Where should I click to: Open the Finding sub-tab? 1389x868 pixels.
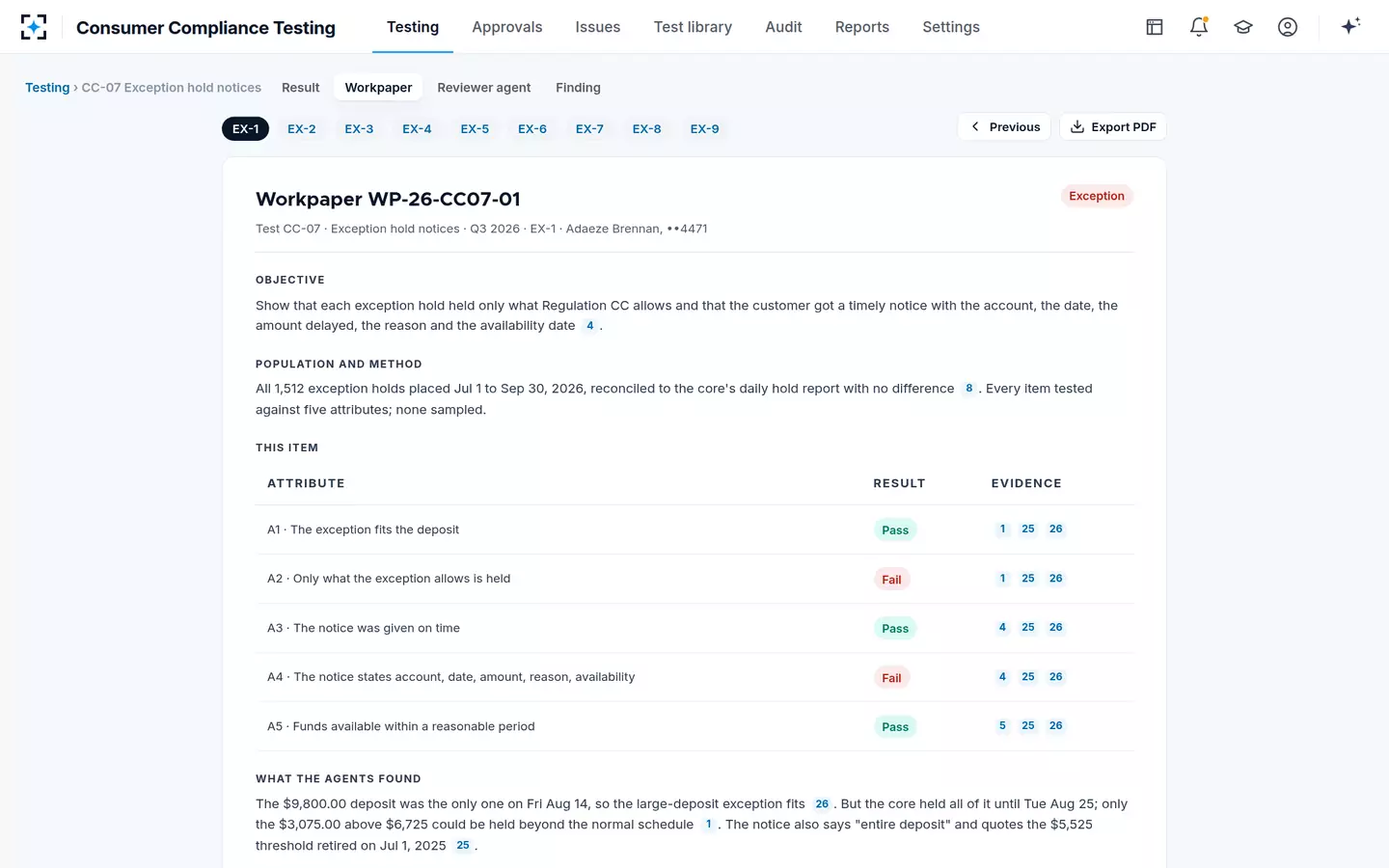(x=578, y=88)
